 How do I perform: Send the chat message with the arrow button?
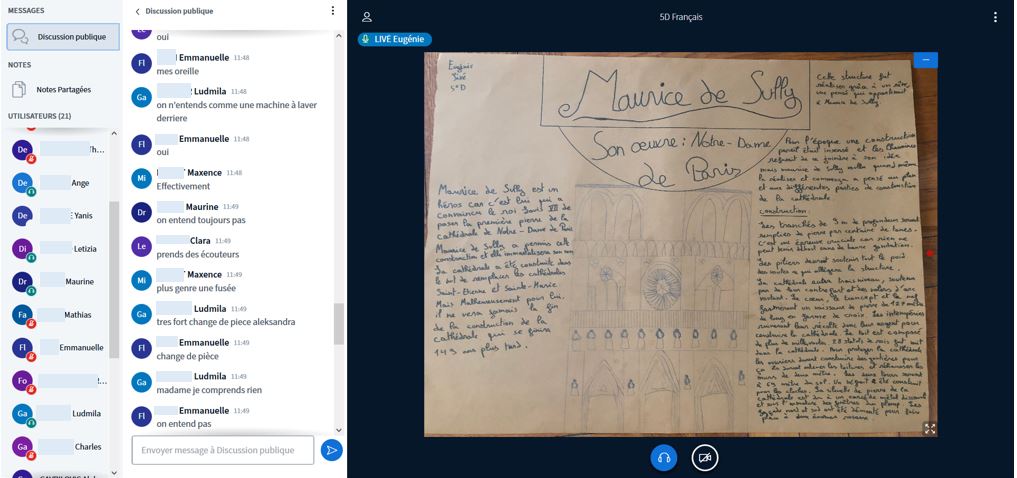[x=331, y=450]
